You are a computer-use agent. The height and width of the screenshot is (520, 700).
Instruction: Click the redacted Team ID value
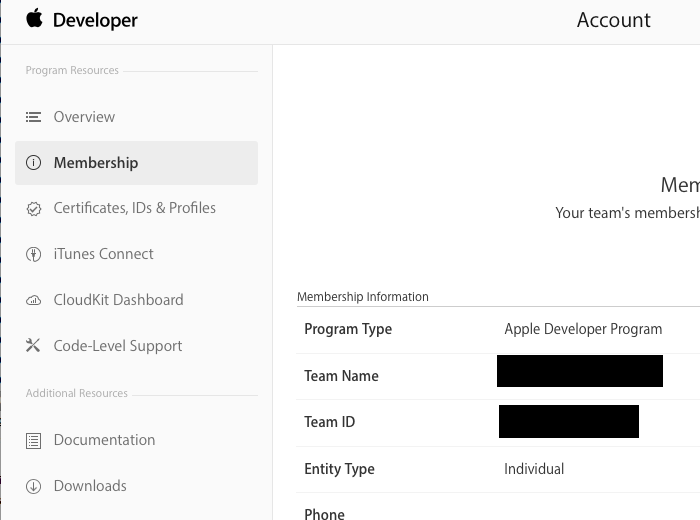pos(568,421)
